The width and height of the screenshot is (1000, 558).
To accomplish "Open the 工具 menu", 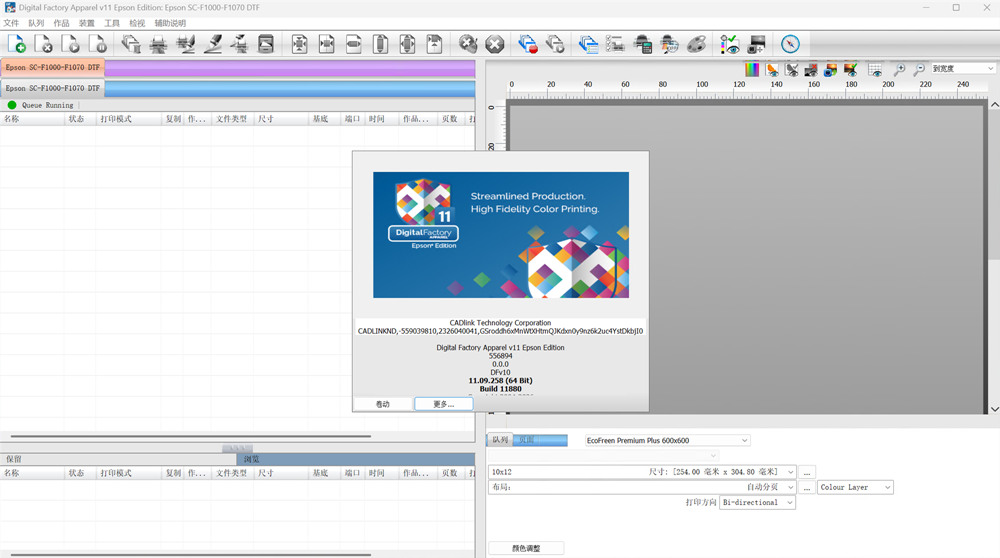I will [x=112, y=23].
